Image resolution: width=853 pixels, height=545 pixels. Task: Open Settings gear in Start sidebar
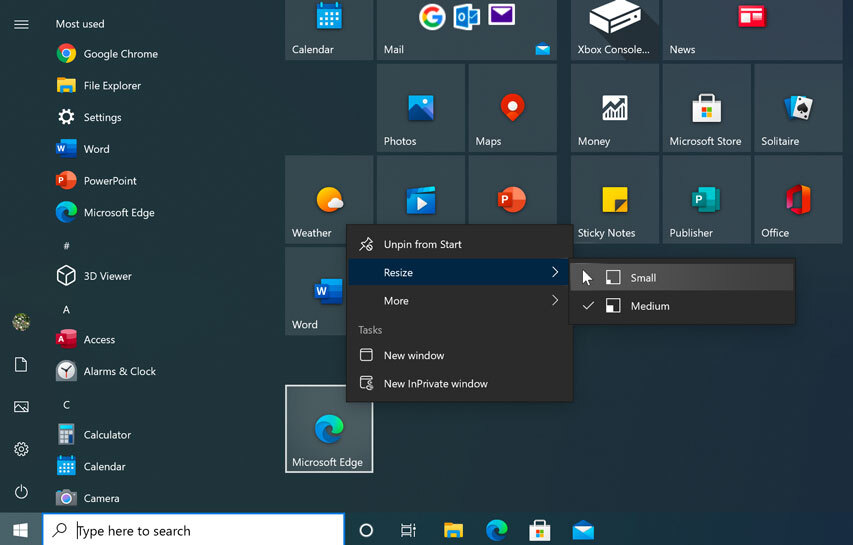(21, 449)
